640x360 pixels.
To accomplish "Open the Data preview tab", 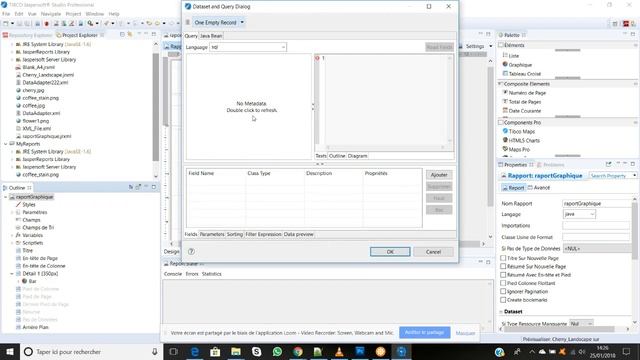I will click(298, 234).
